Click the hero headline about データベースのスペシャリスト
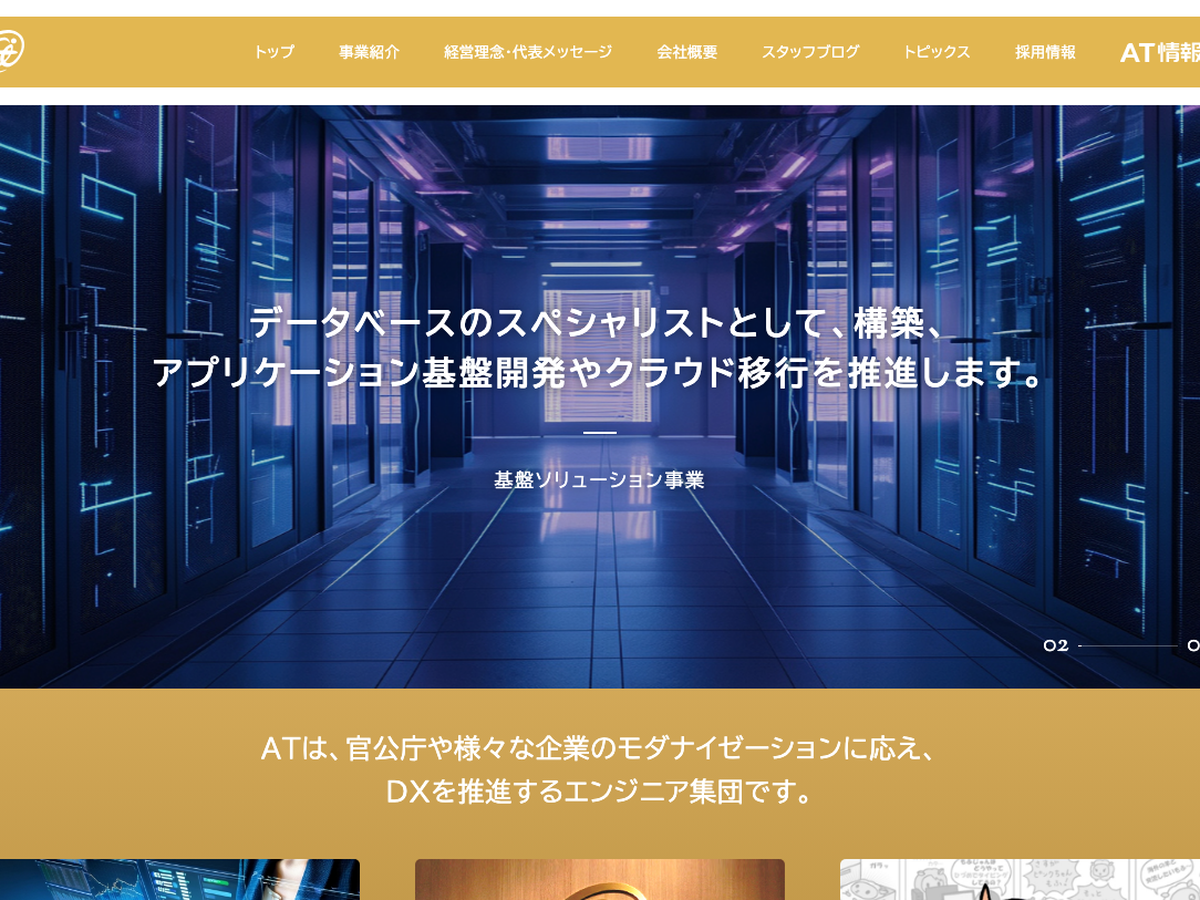Image resolution: width=1200 pixels, height=900 pixels. [599, 348]
